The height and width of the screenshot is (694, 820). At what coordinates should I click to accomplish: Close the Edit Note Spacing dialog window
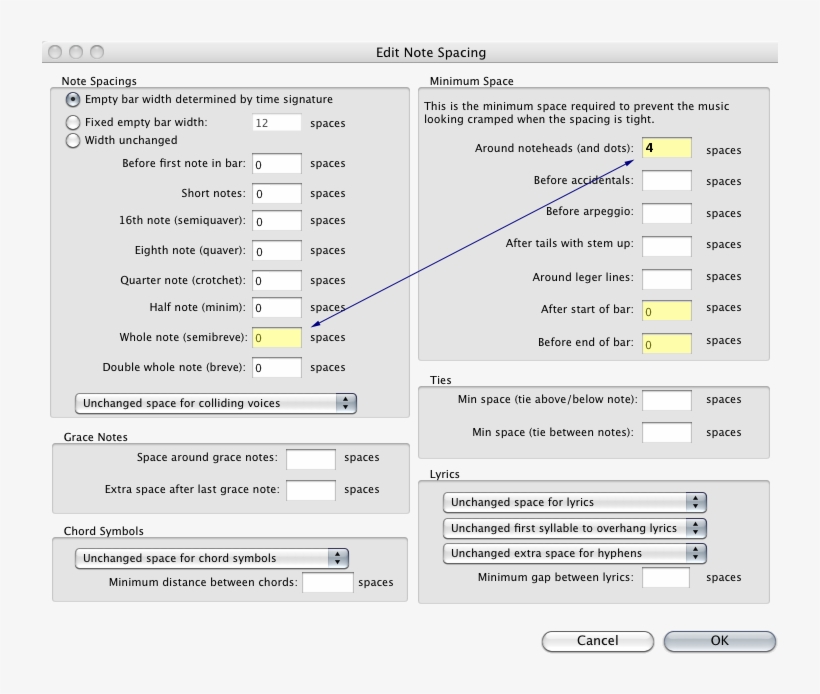click(x=55, y=52)
